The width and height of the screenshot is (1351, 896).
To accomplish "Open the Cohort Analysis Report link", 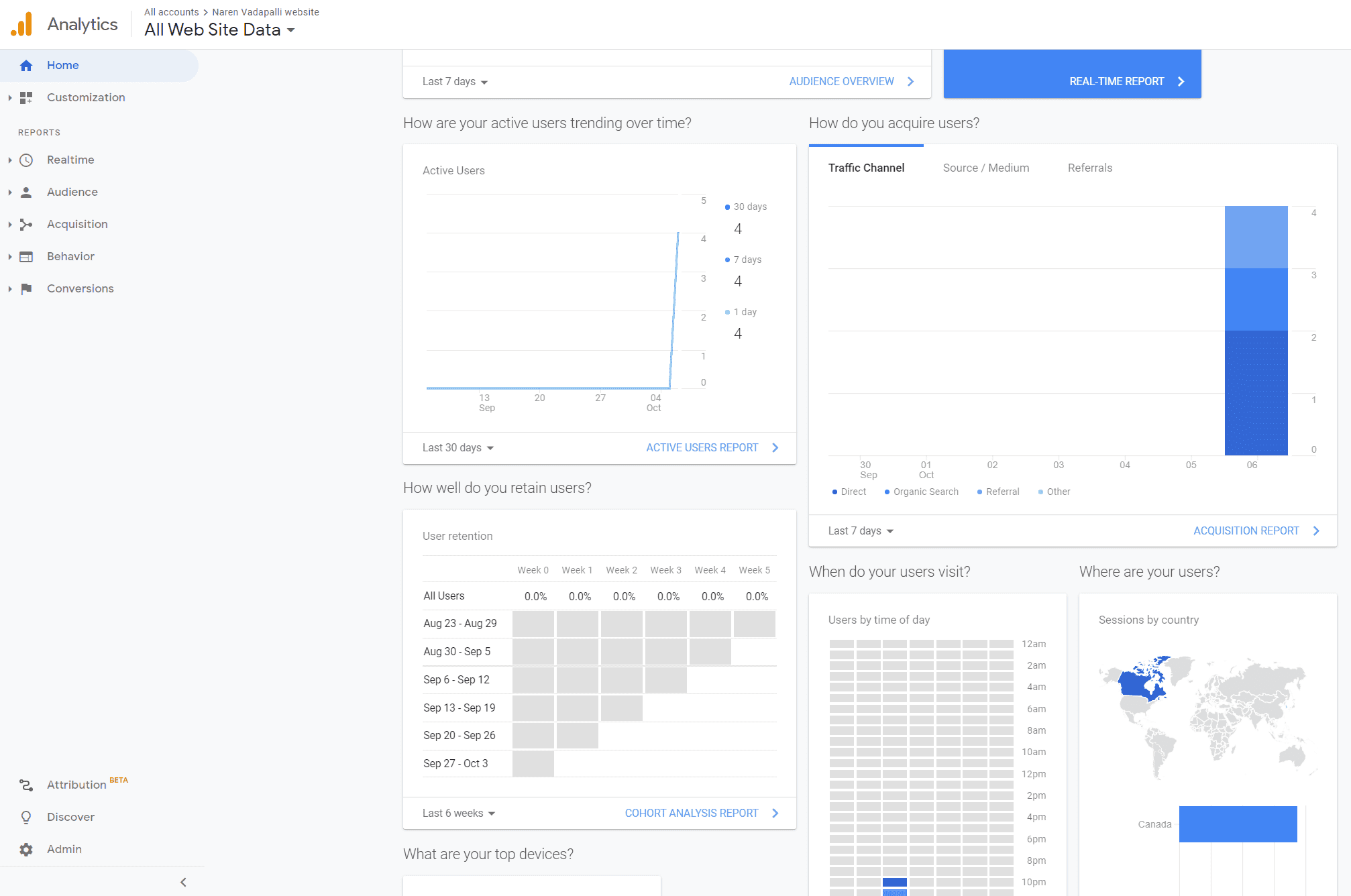I will (692, 814).
